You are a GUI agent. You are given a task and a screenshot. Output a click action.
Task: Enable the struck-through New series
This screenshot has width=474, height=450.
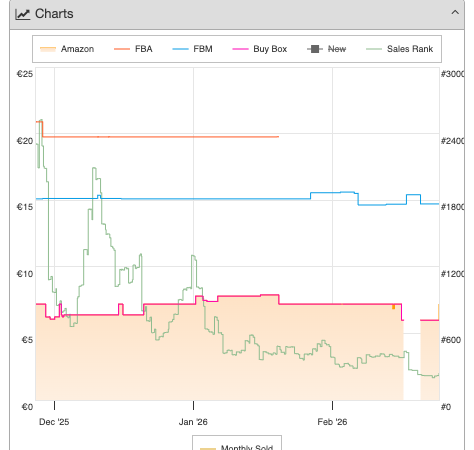(x=326, y=49)
